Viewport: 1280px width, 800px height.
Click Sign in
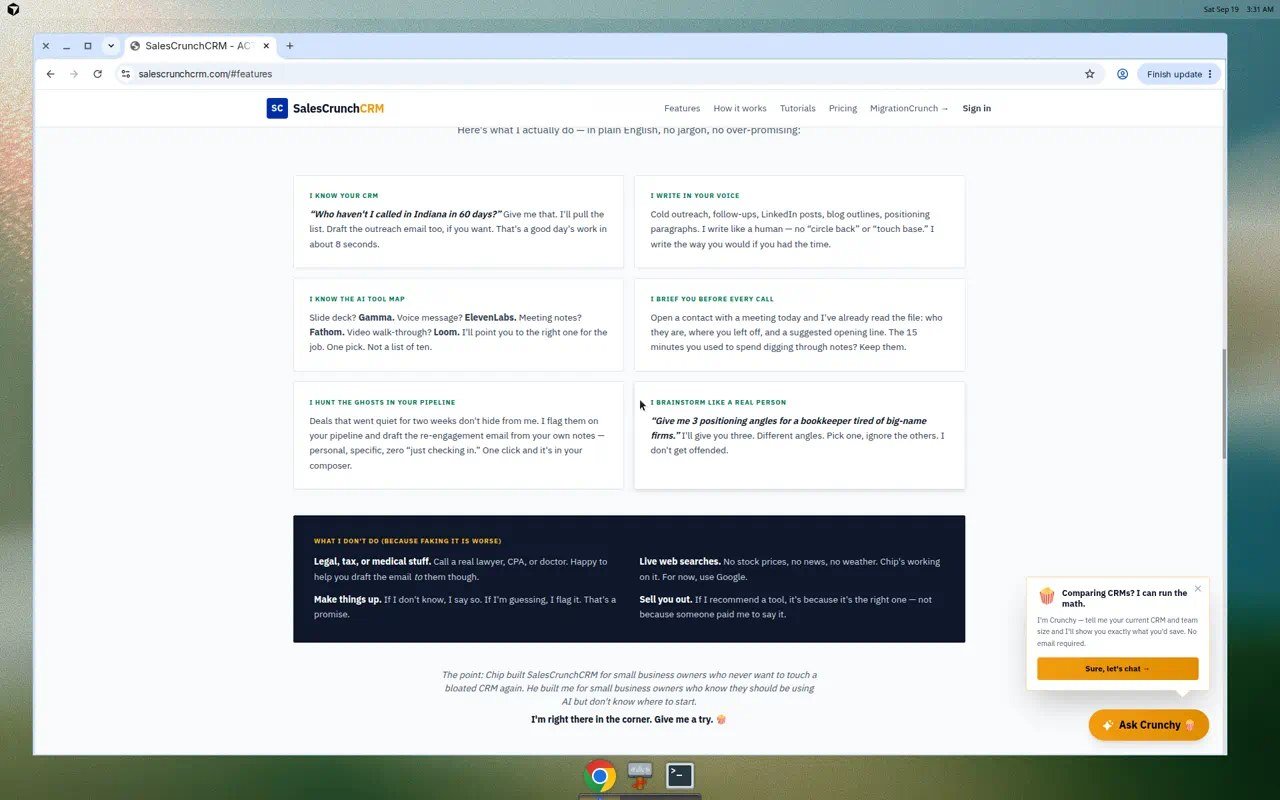pyautogui.click(x=977, y=108)
